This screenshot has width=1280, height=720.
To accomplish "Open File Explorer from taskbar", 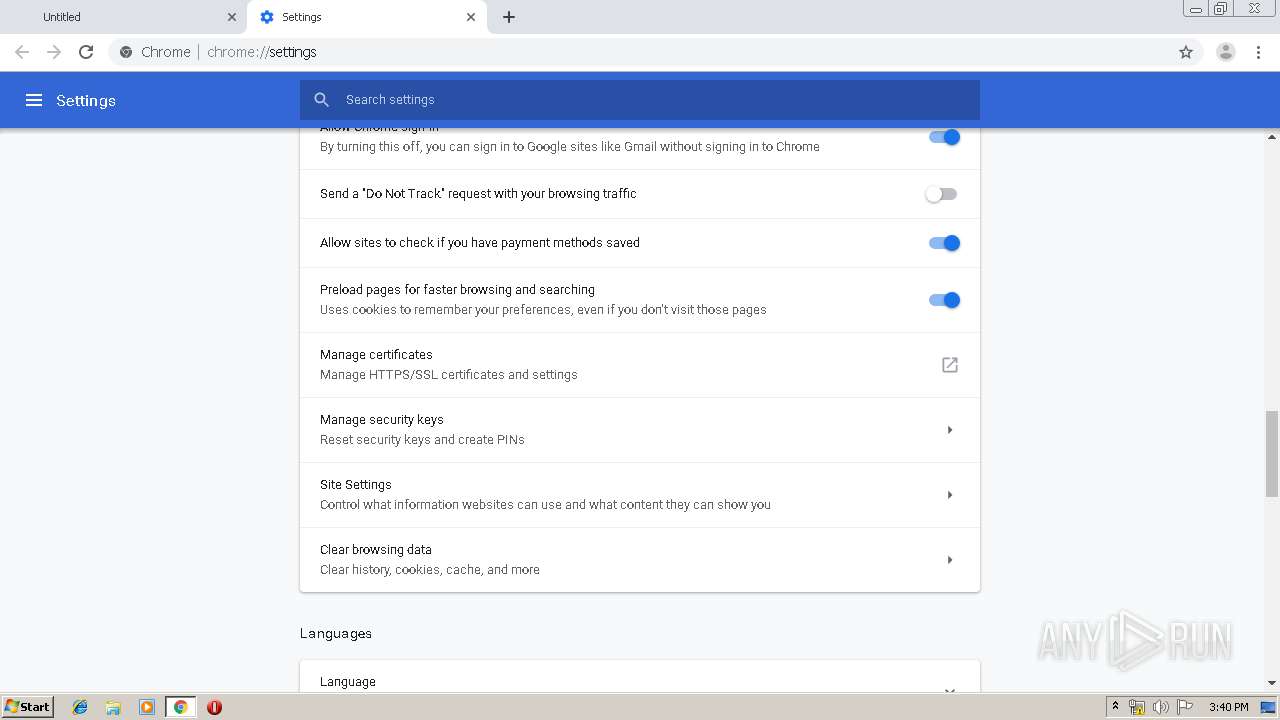I will 113,707.
